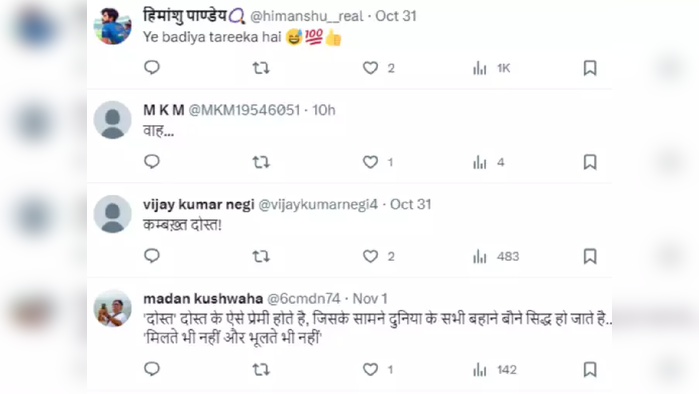Screen dimensions: 699x394
Task: Open madan kushwaha's profile name
Action: pyautogui.click(x=203, y=299)
